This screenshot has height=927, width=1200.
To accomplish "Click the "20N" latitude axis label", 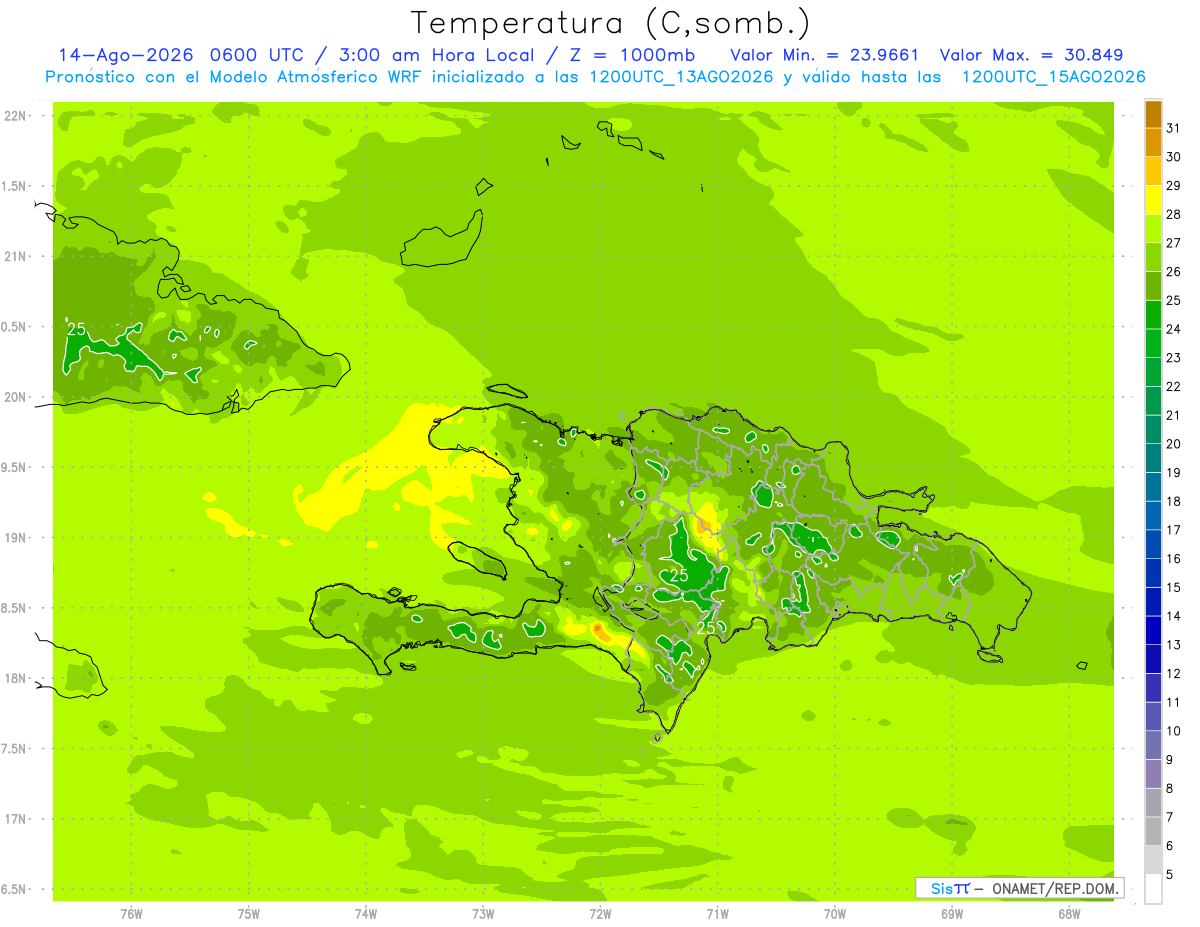I will pyautogui.click(x=16, y=397).
